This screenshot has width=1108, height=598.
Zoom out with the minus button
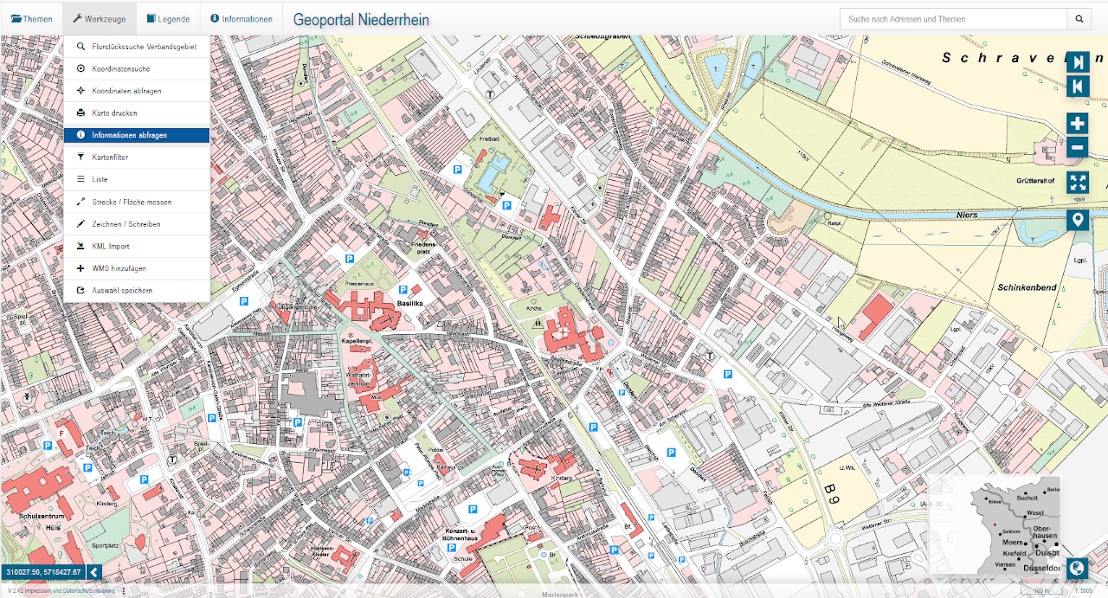pos(1077,148)
